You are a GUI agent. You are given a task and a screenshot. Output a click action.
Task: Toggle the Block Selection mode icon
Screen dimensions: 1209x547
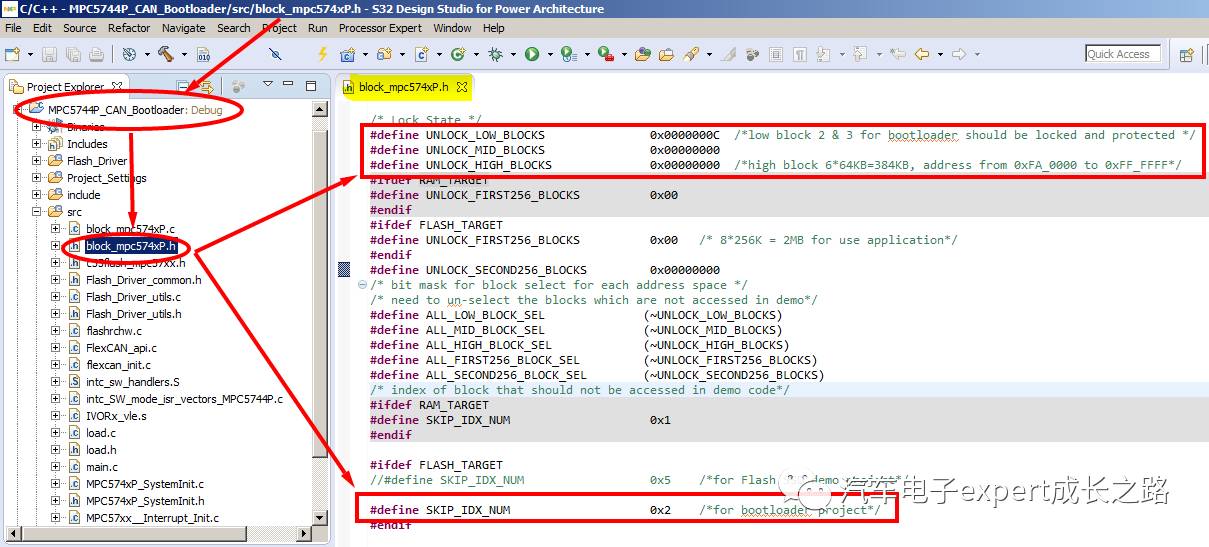tap(775, 54)
